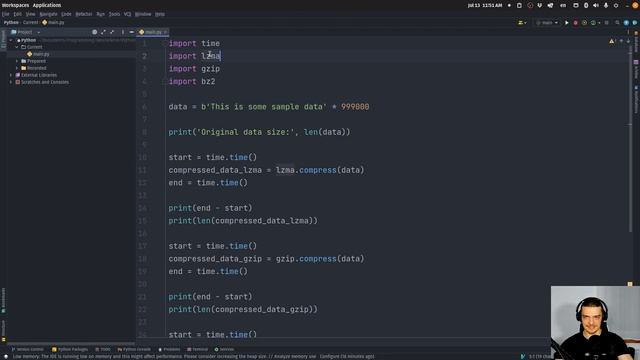Click the Select Opened File target icon in Project panel
Viewport: 640px width, 360px height.
pos(95,32)
